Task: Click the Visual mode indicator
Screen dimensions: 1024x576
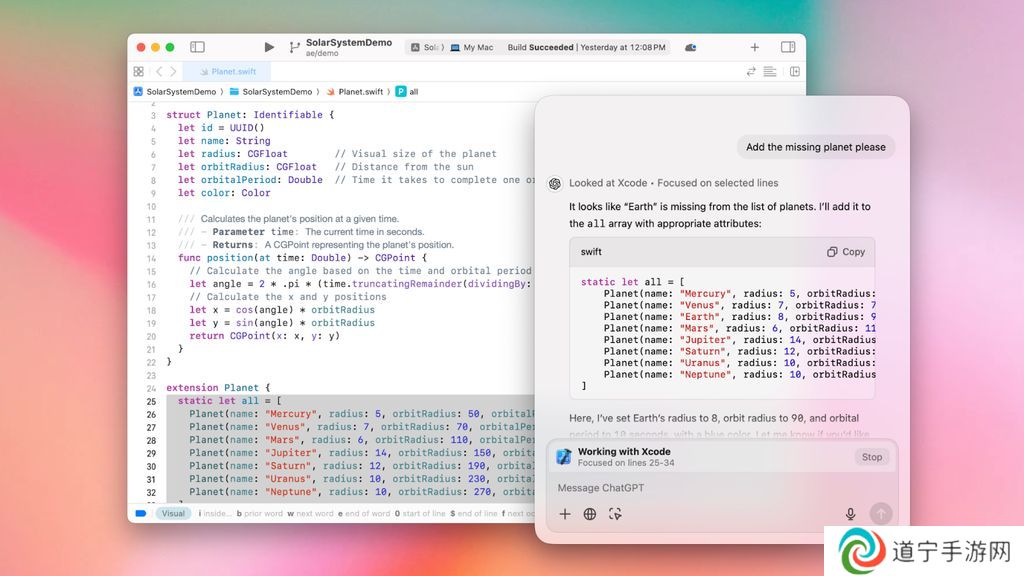Action: coord(173,514)
